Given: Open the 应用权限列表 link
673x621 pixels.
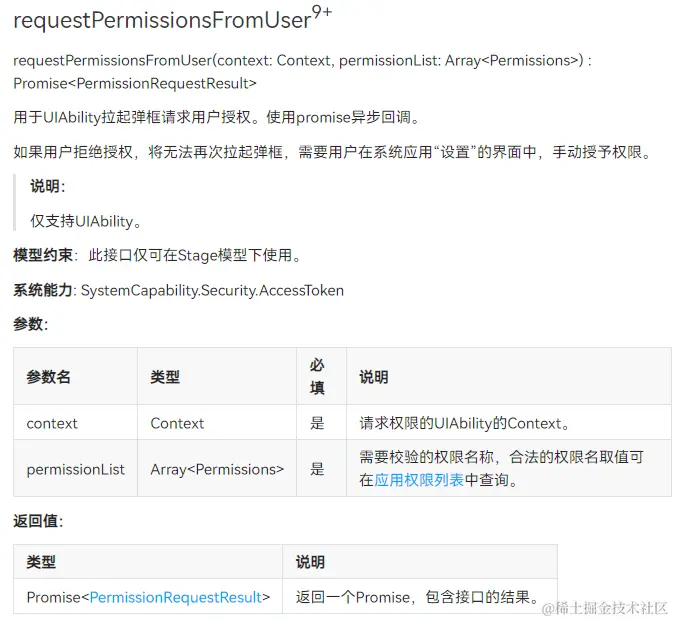Looking at the screenshot, I should point(419,480).
